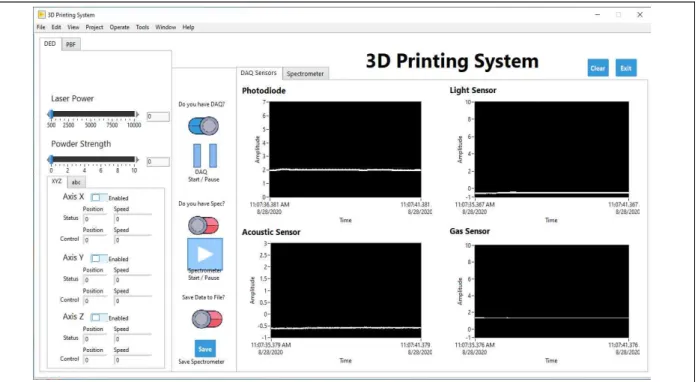Image resolution: width=698 pixels, height=382 pixels.
Task: Click Axis Z Control Position field
Action: coord(95,360)
